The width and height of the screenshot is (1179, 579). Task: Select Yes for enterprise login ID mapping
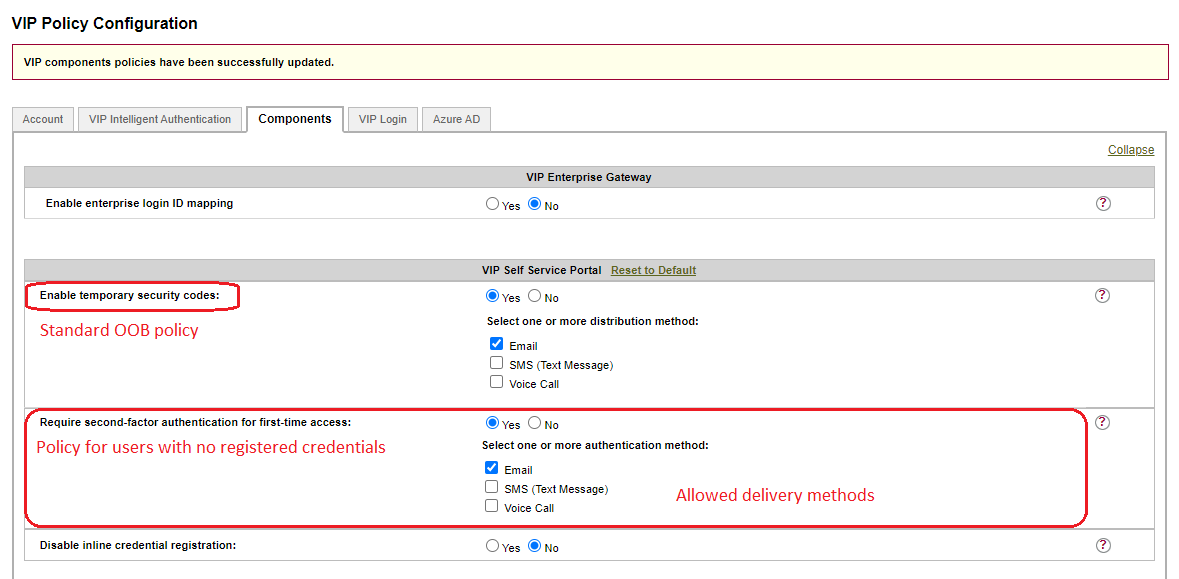492,204
